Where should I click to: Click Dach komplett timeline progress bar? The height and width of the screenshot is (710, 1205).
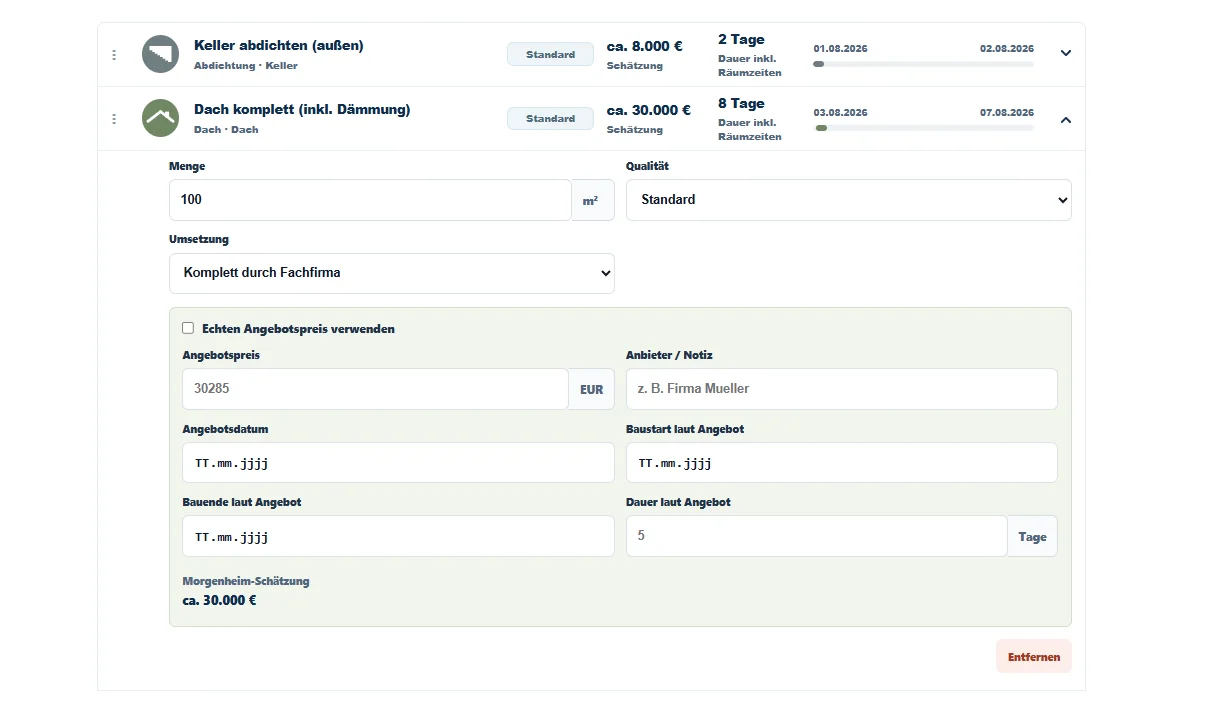coord(924,128)
